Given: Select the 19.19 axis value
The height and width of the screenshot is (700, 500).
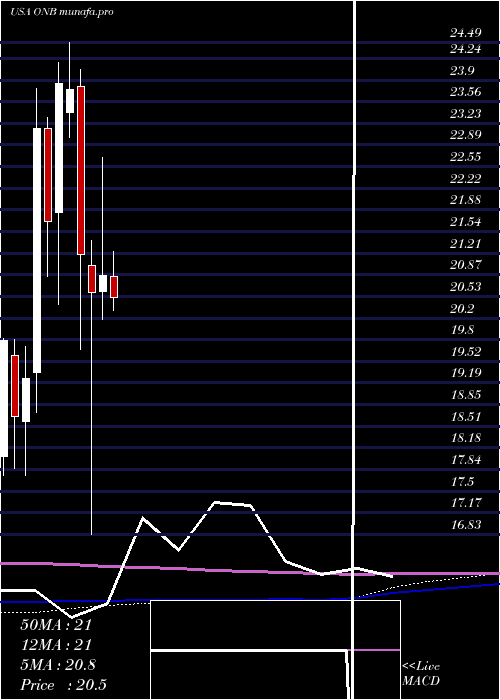Looking at the screenshot, I should pyautogui.click(x=465, y=373).
